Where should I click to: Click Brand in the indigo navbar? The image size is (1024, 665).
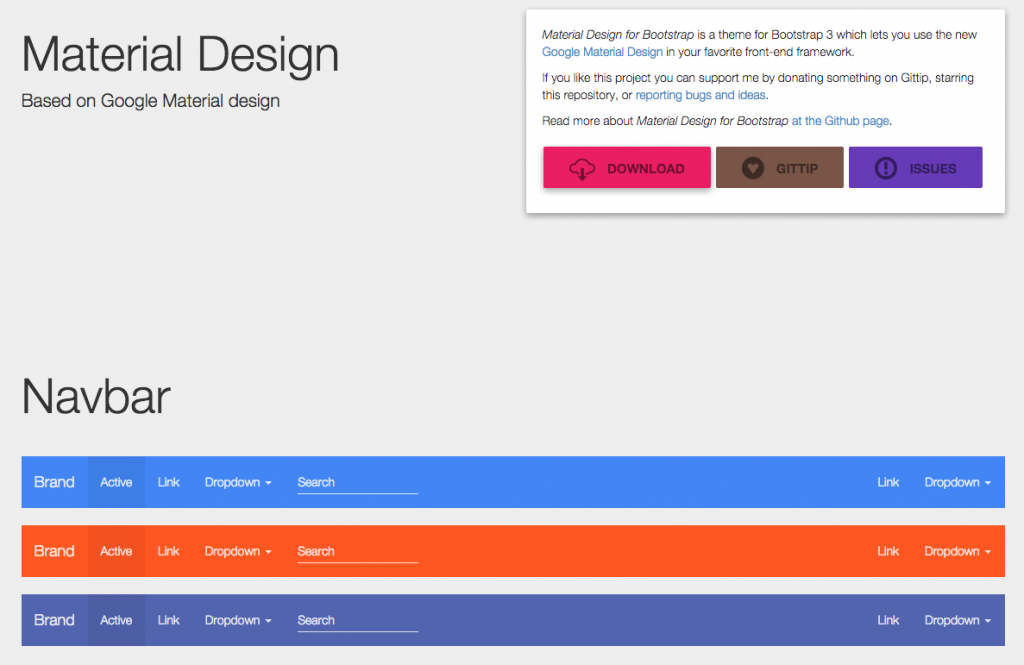[x=54, y=620]
